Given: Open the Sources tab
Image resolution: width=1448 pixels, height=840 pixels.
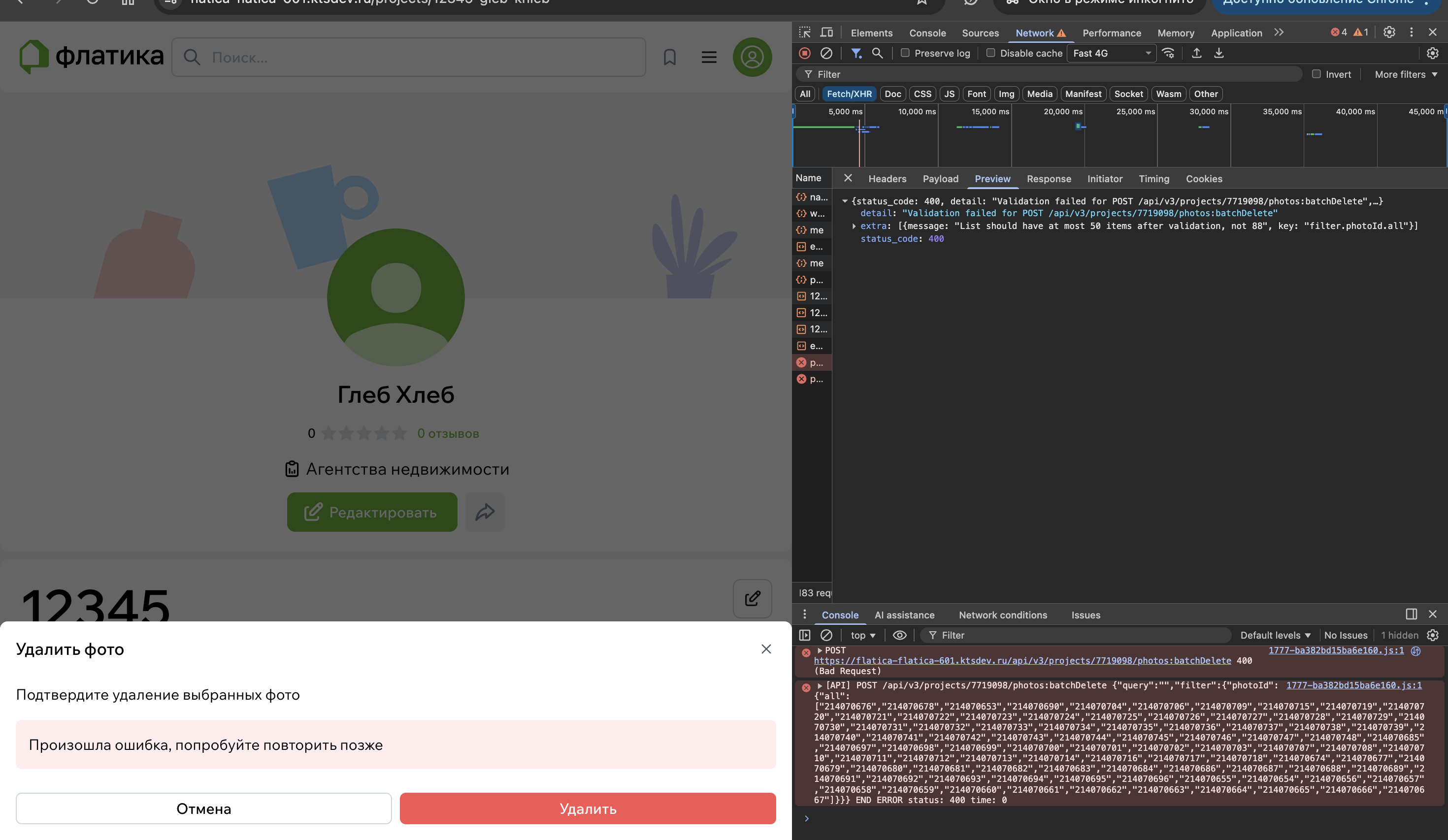Looking at the screenshot, I should [980, 33].
